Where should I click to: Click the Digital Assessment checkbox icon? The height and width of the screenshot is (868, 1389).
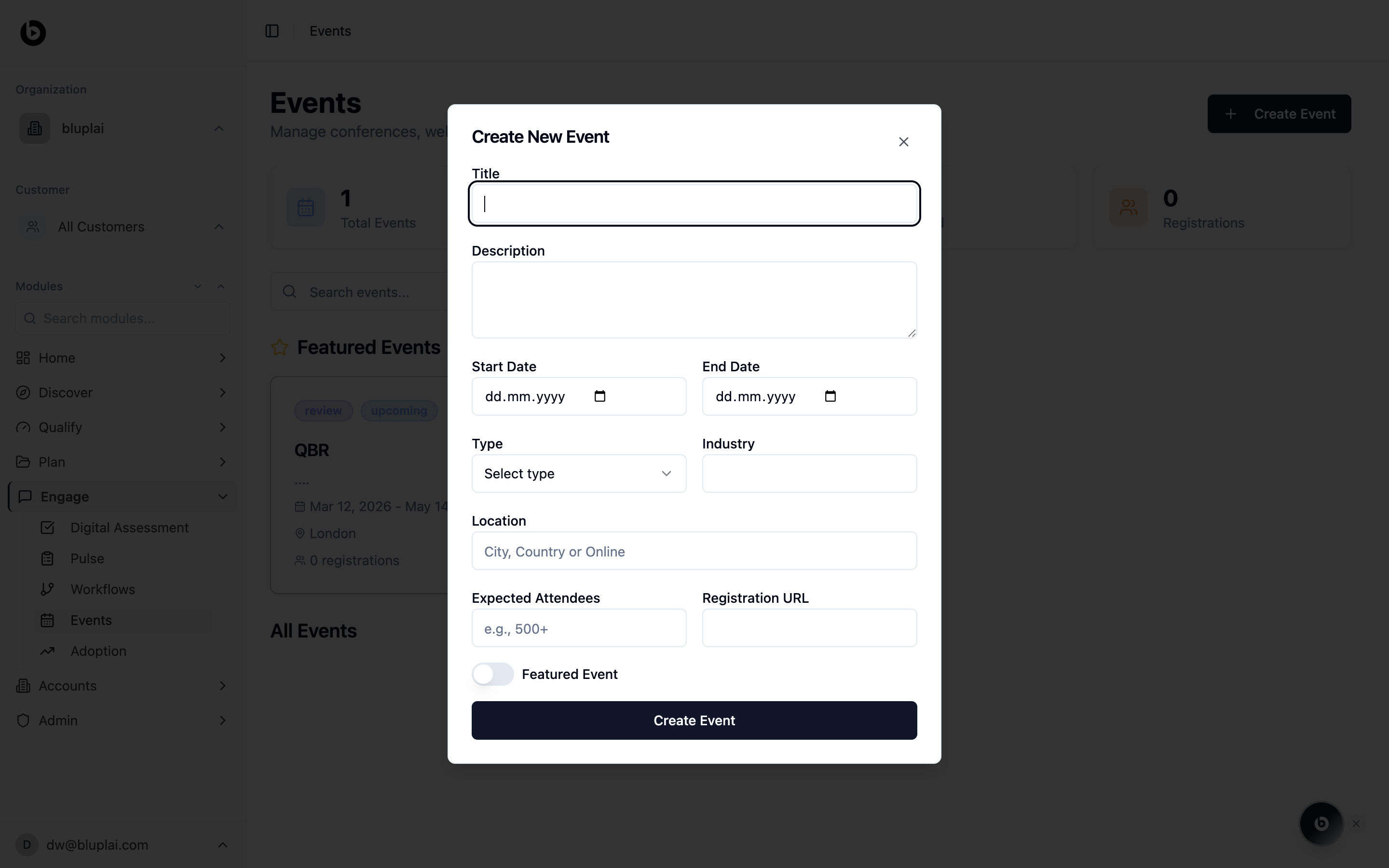click(x=48, y=528)
